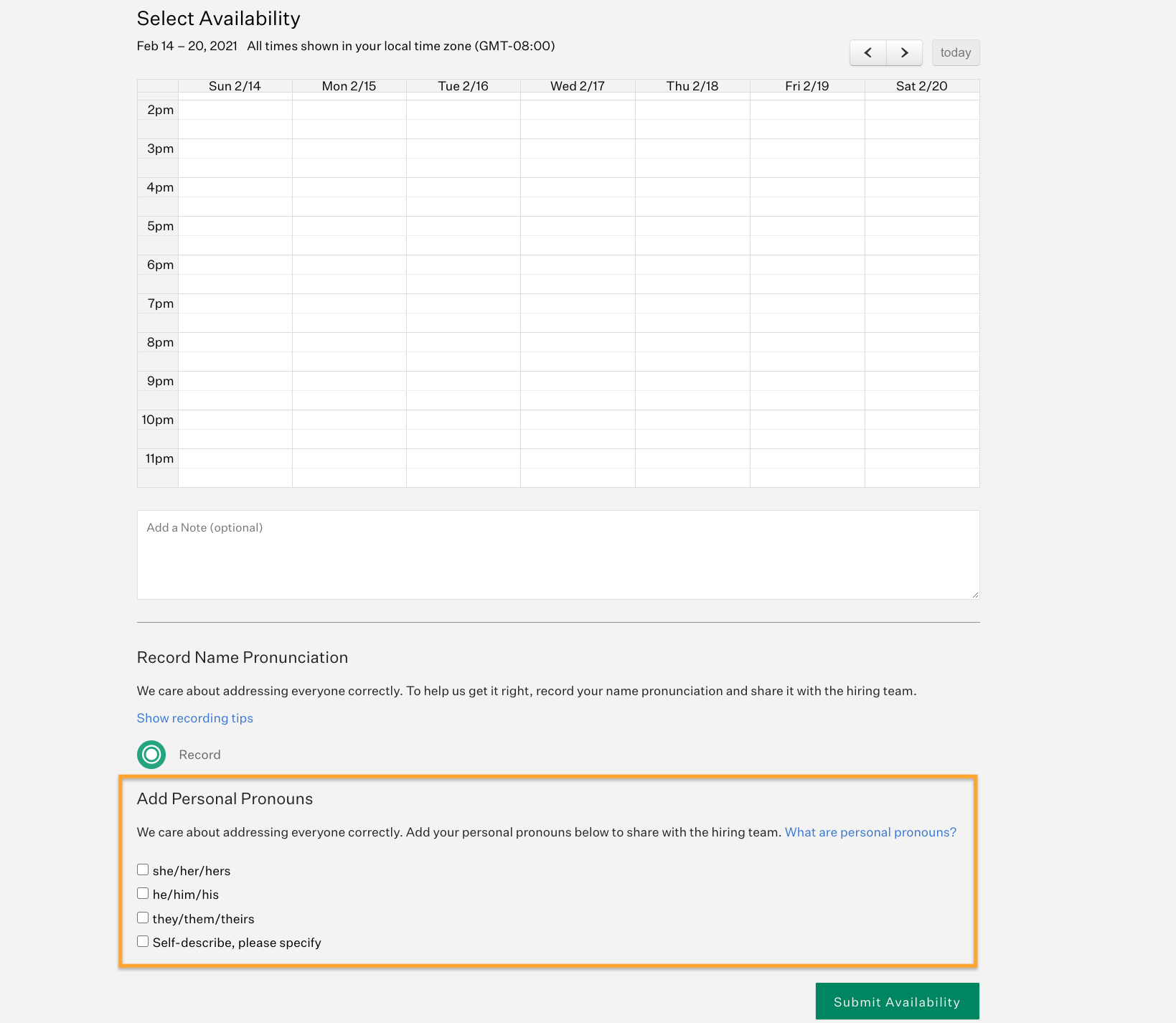This screenshot has width=1176, height=1023.
Task: Click the 3pm slot on Tue 2/16
Action: coord(464,148)
